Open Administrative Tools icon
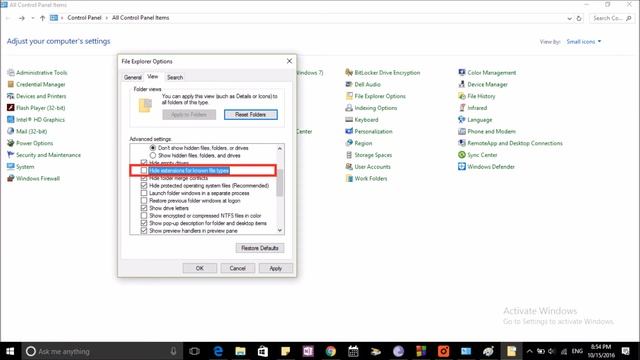The image size is (640, 360). click(11, 73)
